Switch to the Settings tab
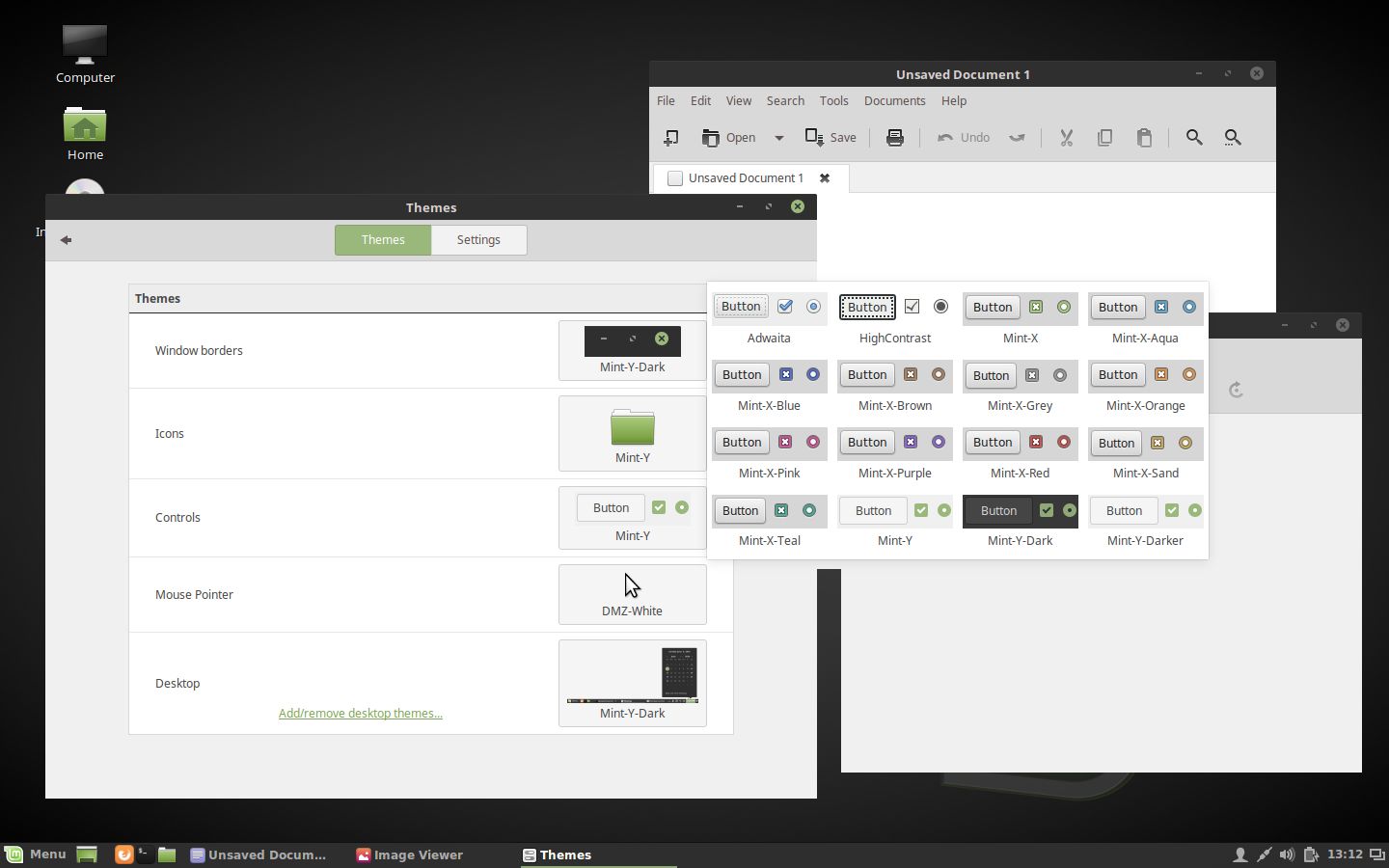 478,240
